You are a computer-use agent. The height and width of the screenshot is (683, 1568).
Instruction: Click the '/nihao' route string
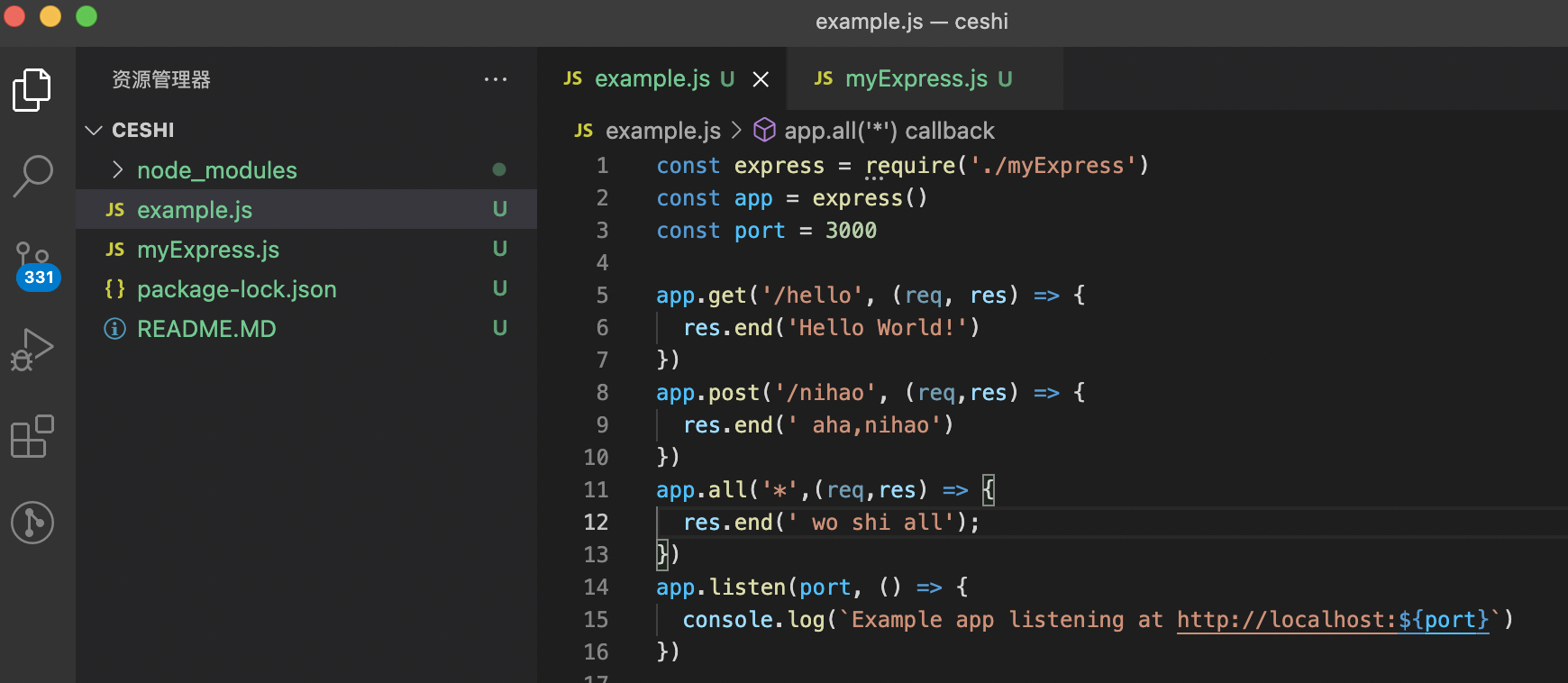click(x=825, y=393)
